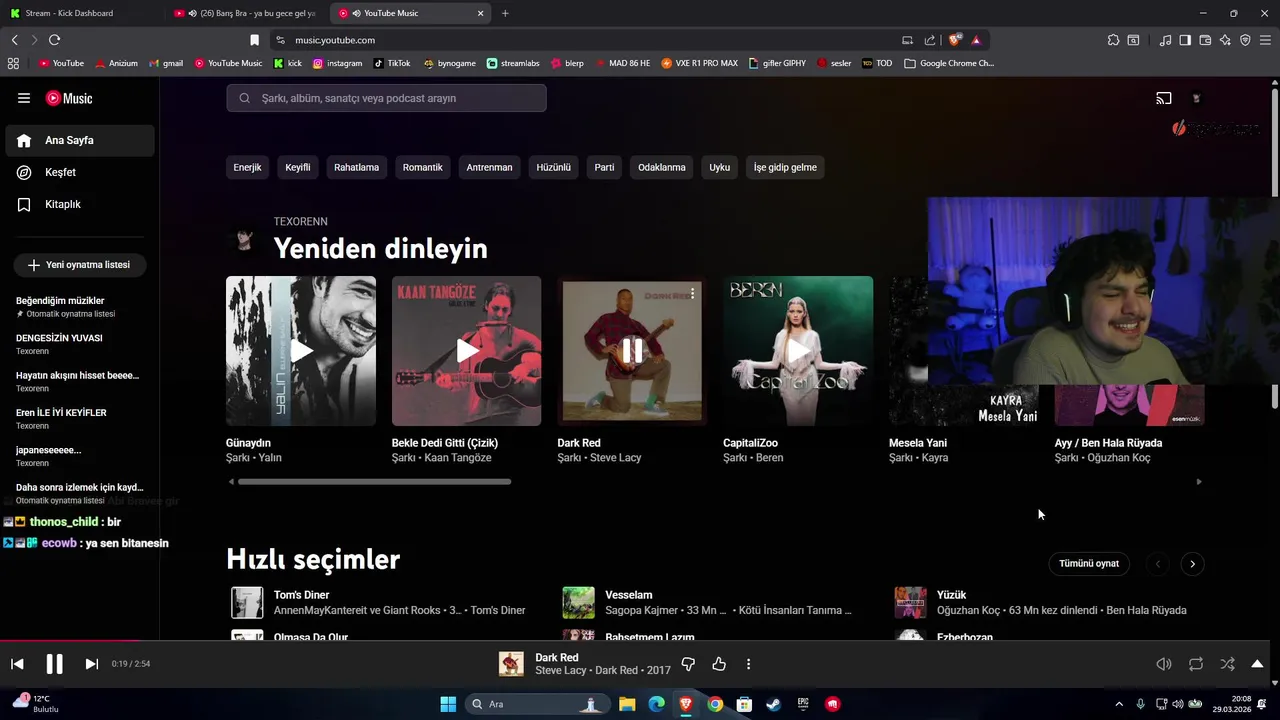
Task: Open the browser extensions puzzle icon
Action: coord(1113,40)
